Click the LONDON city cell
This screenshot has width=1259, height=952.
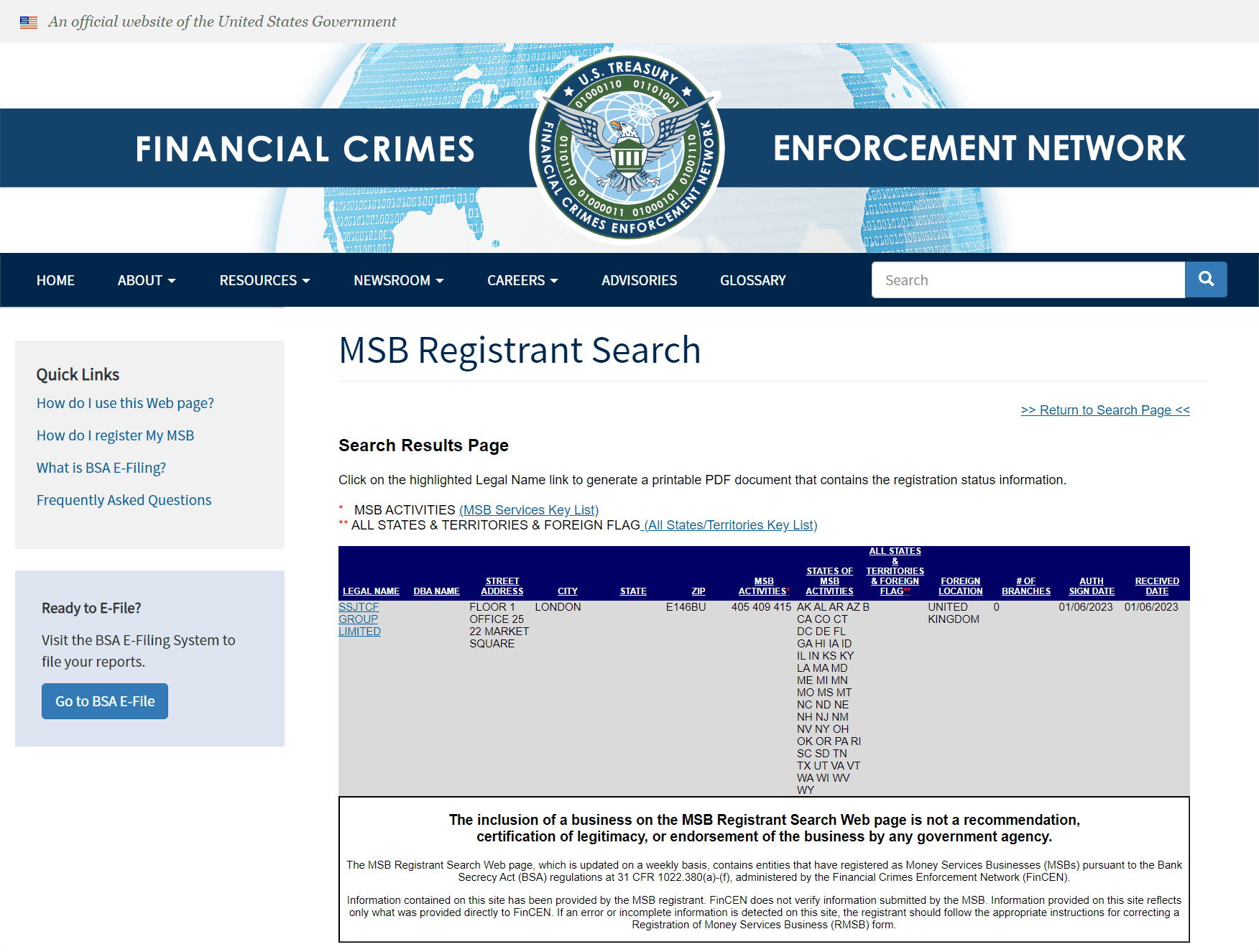click(x=558, y=607)
